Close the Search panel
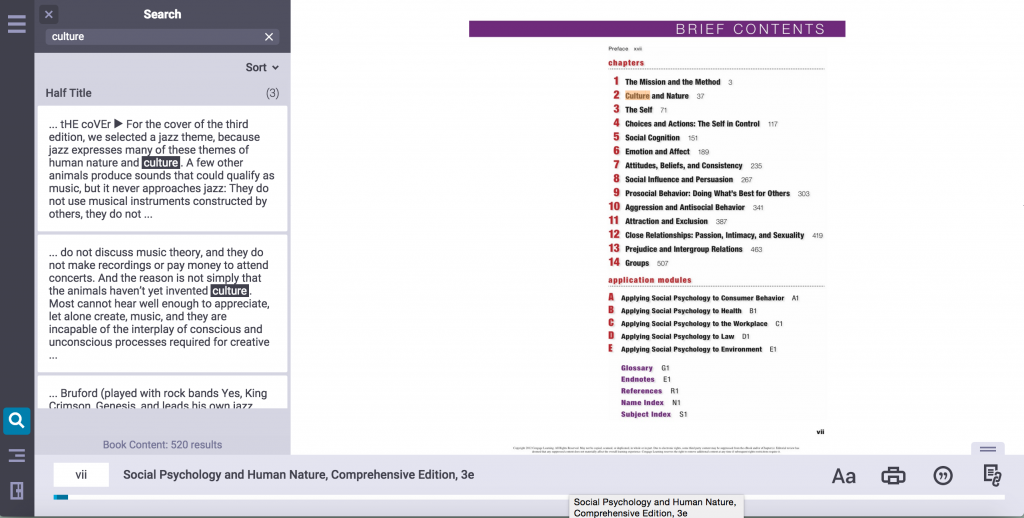This screenshot has height=518, width=1024. click(49, 14)
